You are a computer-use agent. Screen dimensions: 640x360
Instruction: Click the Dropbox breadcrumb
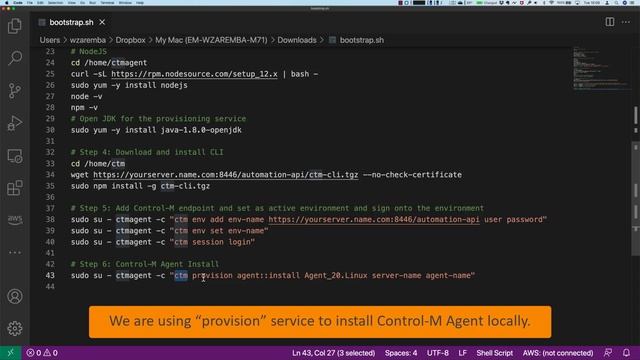coord(130,40)
